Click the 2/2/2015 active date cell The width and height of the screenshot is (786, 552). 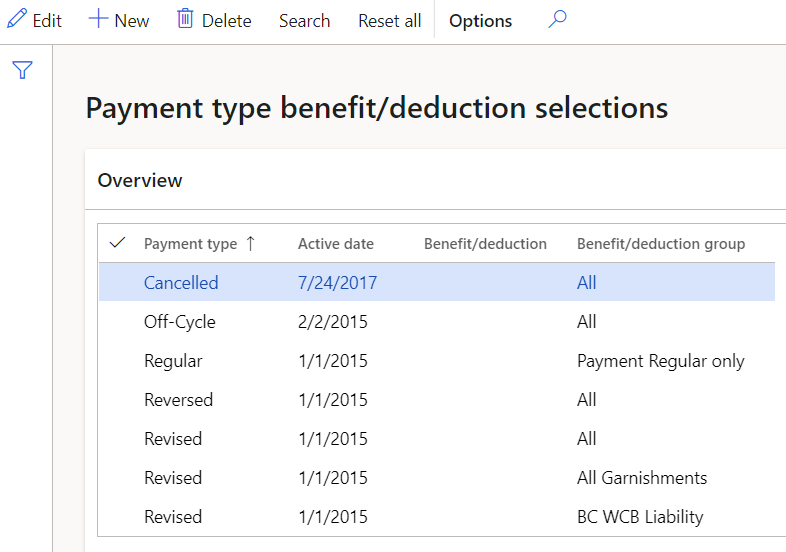[x=333, y=322]
